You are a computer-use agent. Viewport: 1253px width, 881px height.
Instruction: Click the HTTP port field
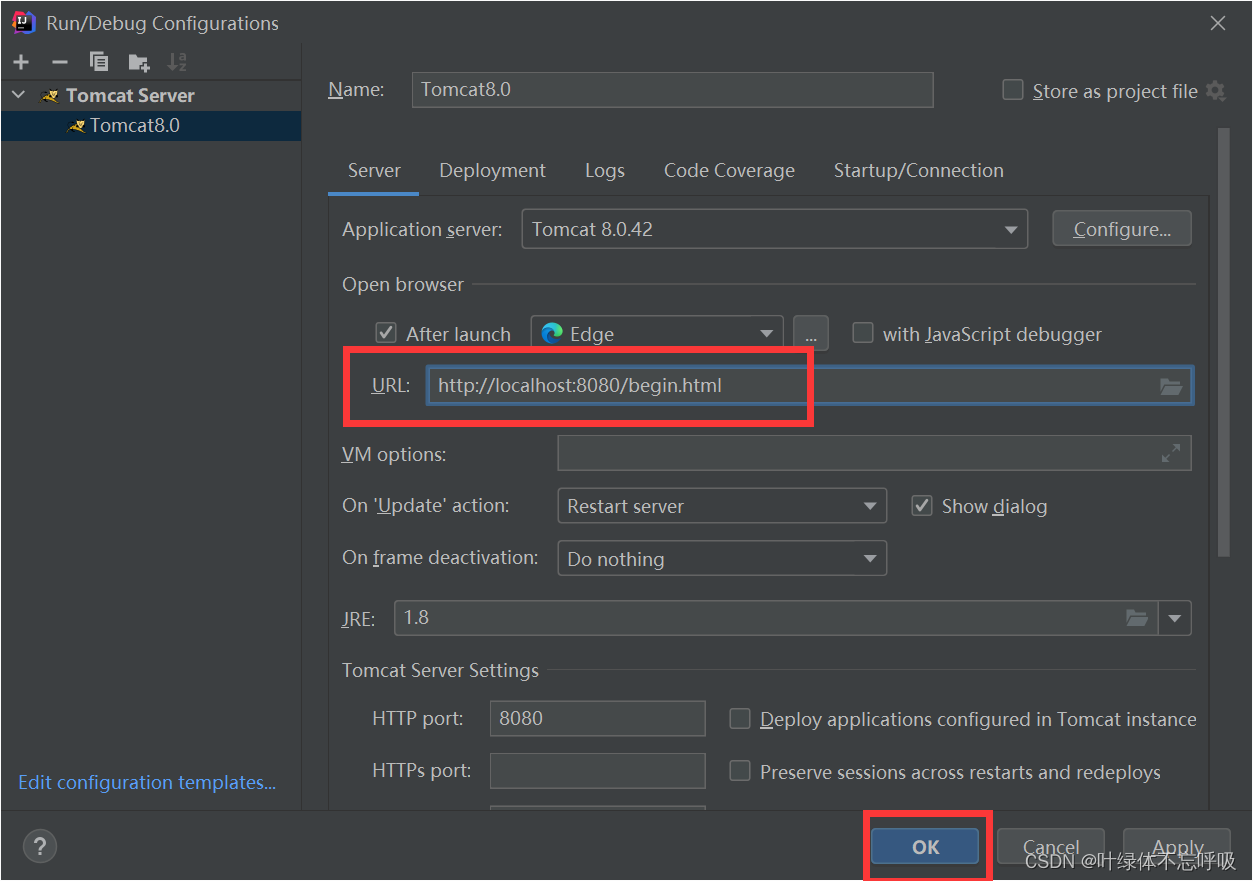click(x=597, y=718)
